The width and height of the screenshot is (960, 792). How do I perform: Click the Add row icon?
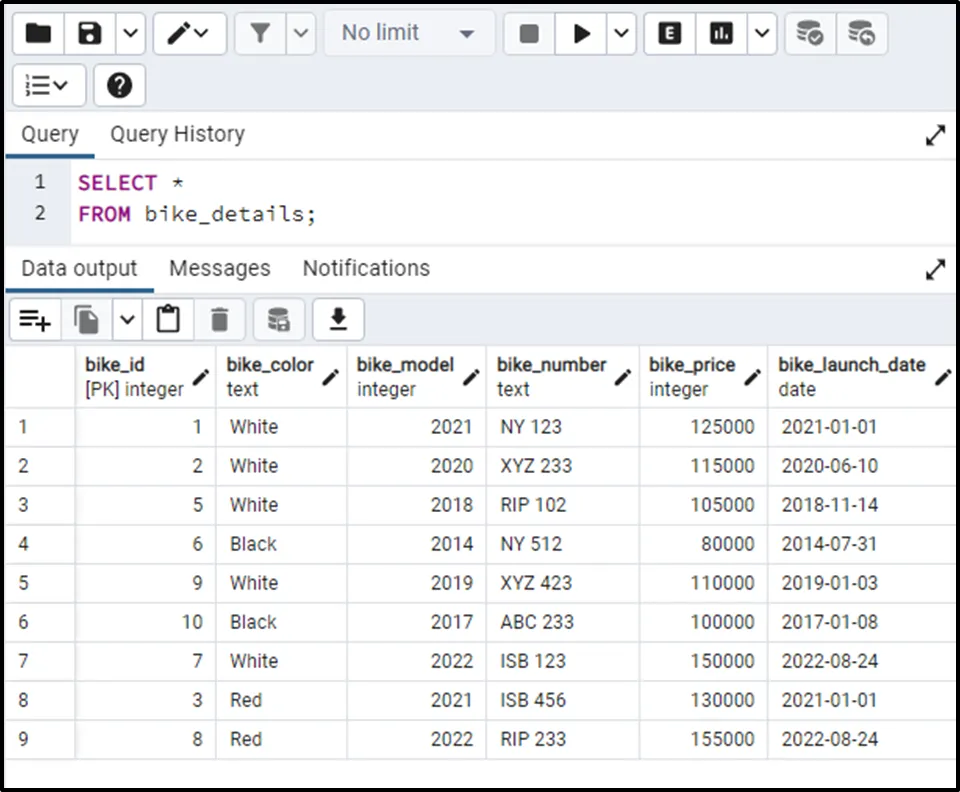coord(35,320)
